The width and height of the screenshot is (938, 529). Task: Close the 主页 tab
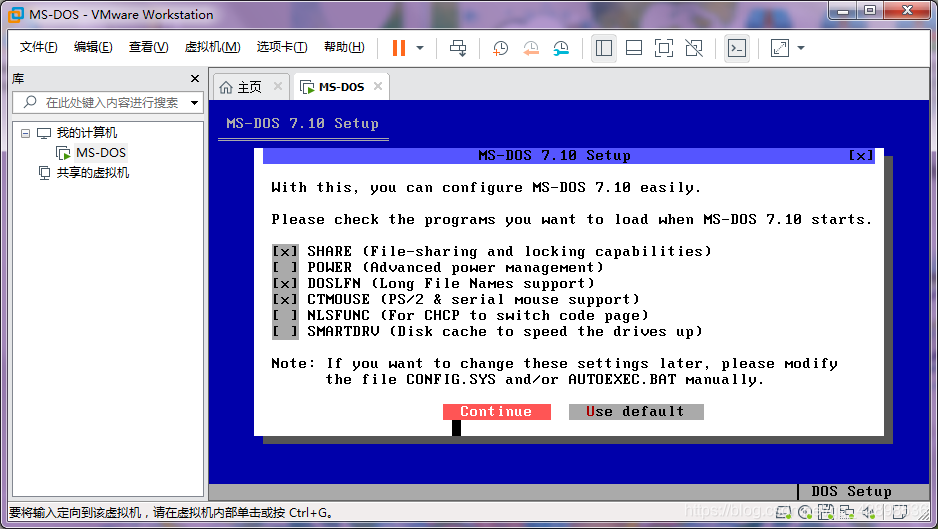[x=278, y=86]
